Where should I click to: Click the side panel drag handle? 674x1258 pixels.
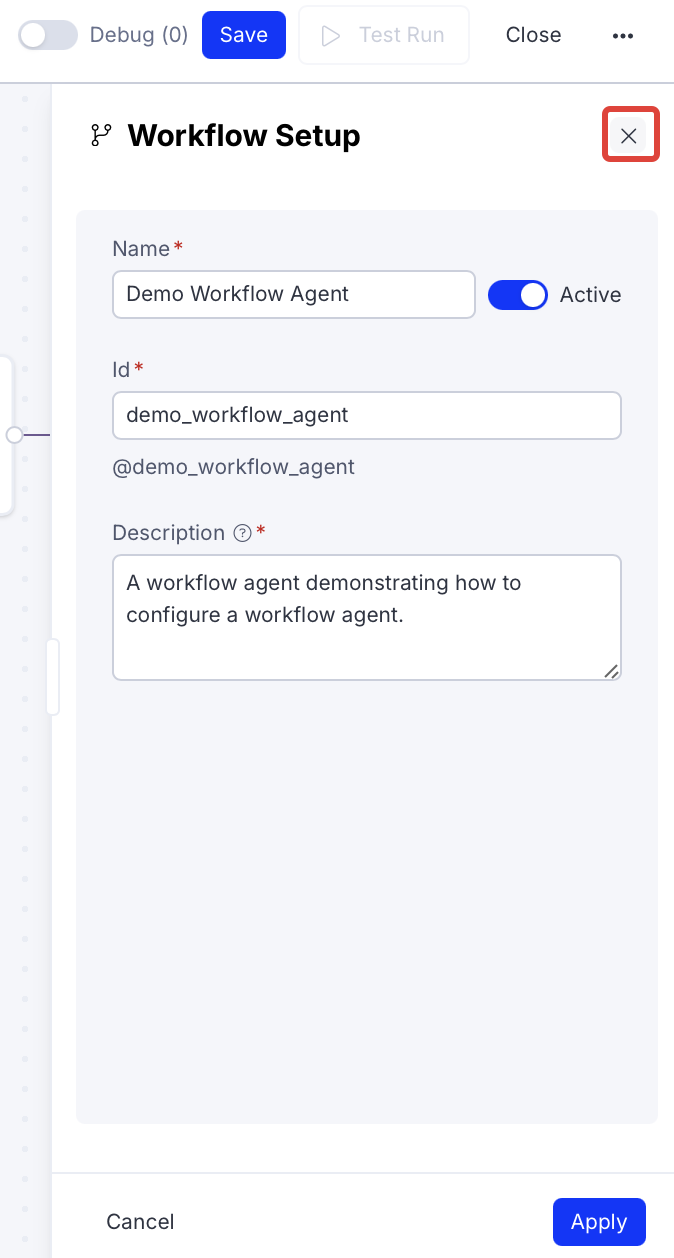click(53, 677)
